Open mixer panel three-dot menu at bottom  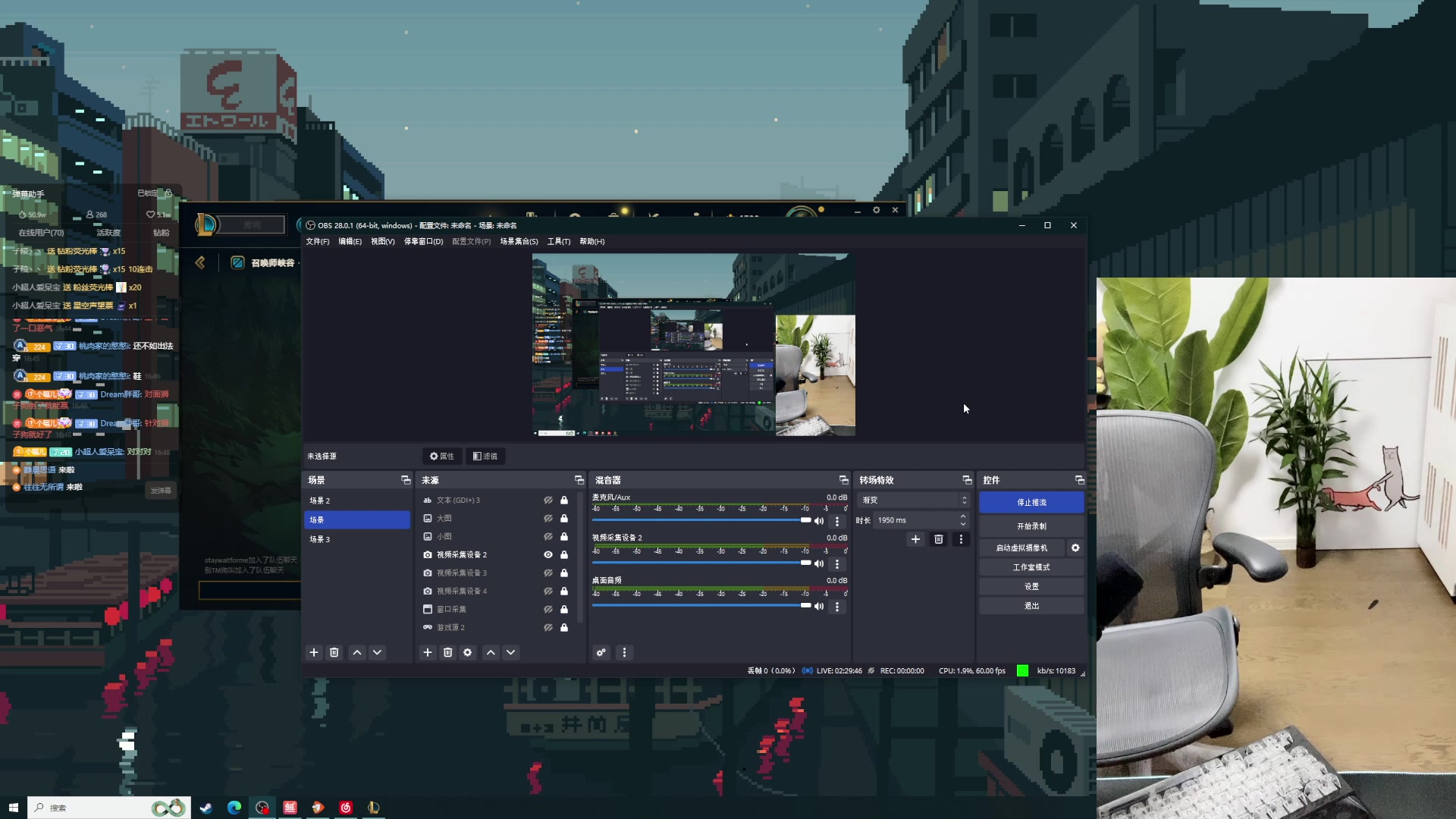tap(624, 652)
